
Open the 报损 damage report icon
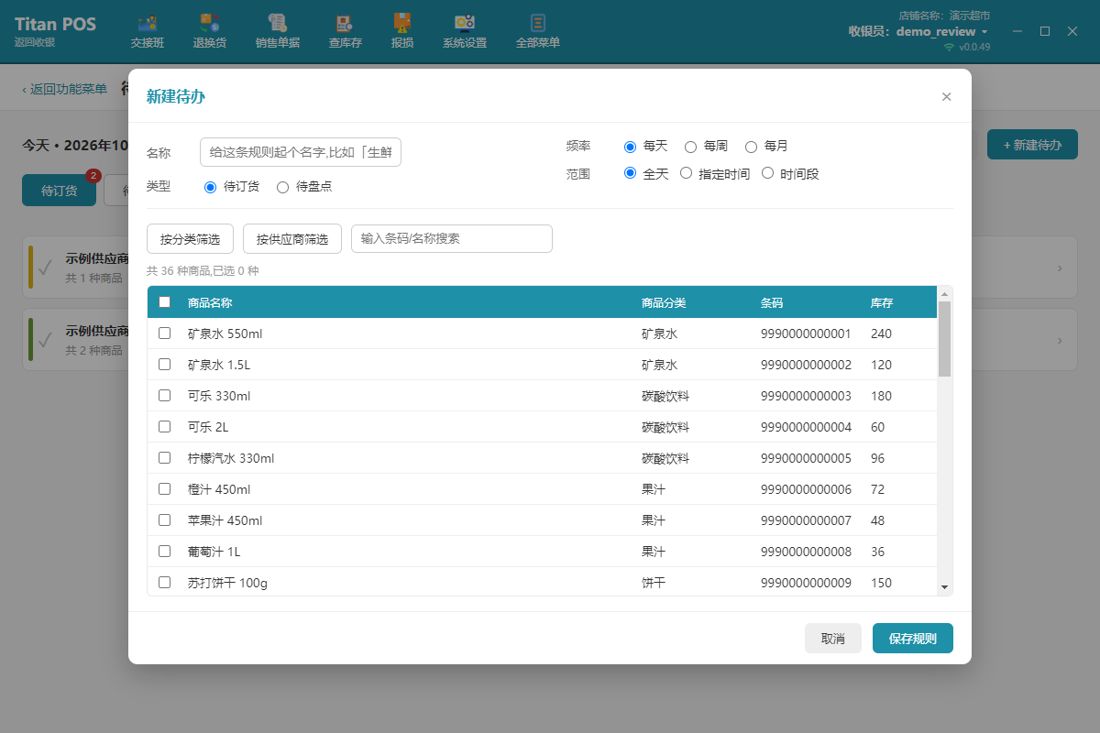[402, 32]
